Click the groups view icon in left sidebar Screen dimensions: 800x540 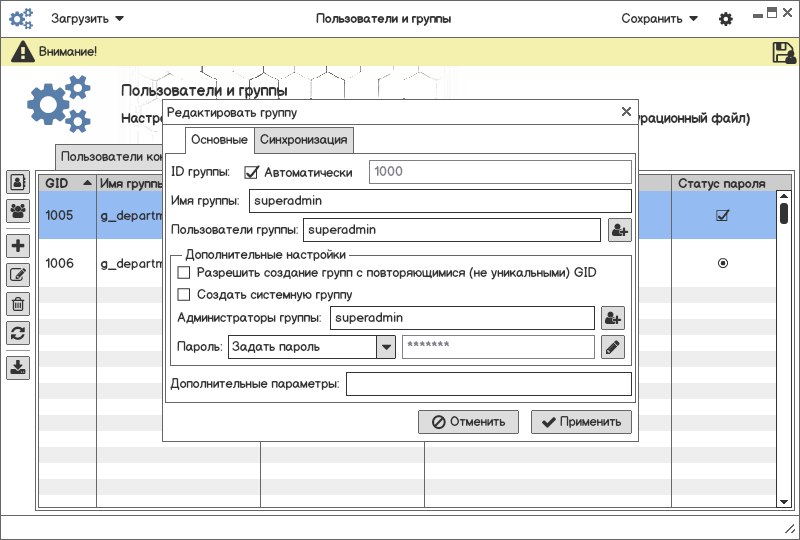click(18, 211)
